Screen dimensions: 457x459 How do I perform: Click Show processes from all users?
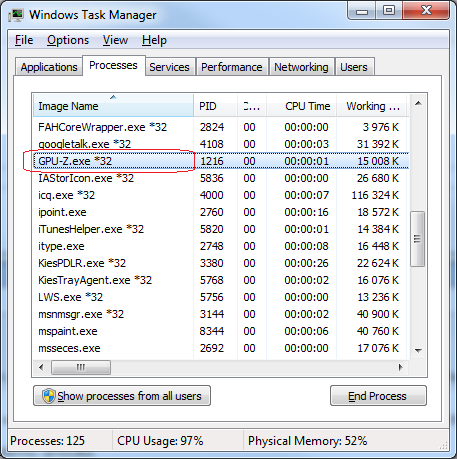122,396
